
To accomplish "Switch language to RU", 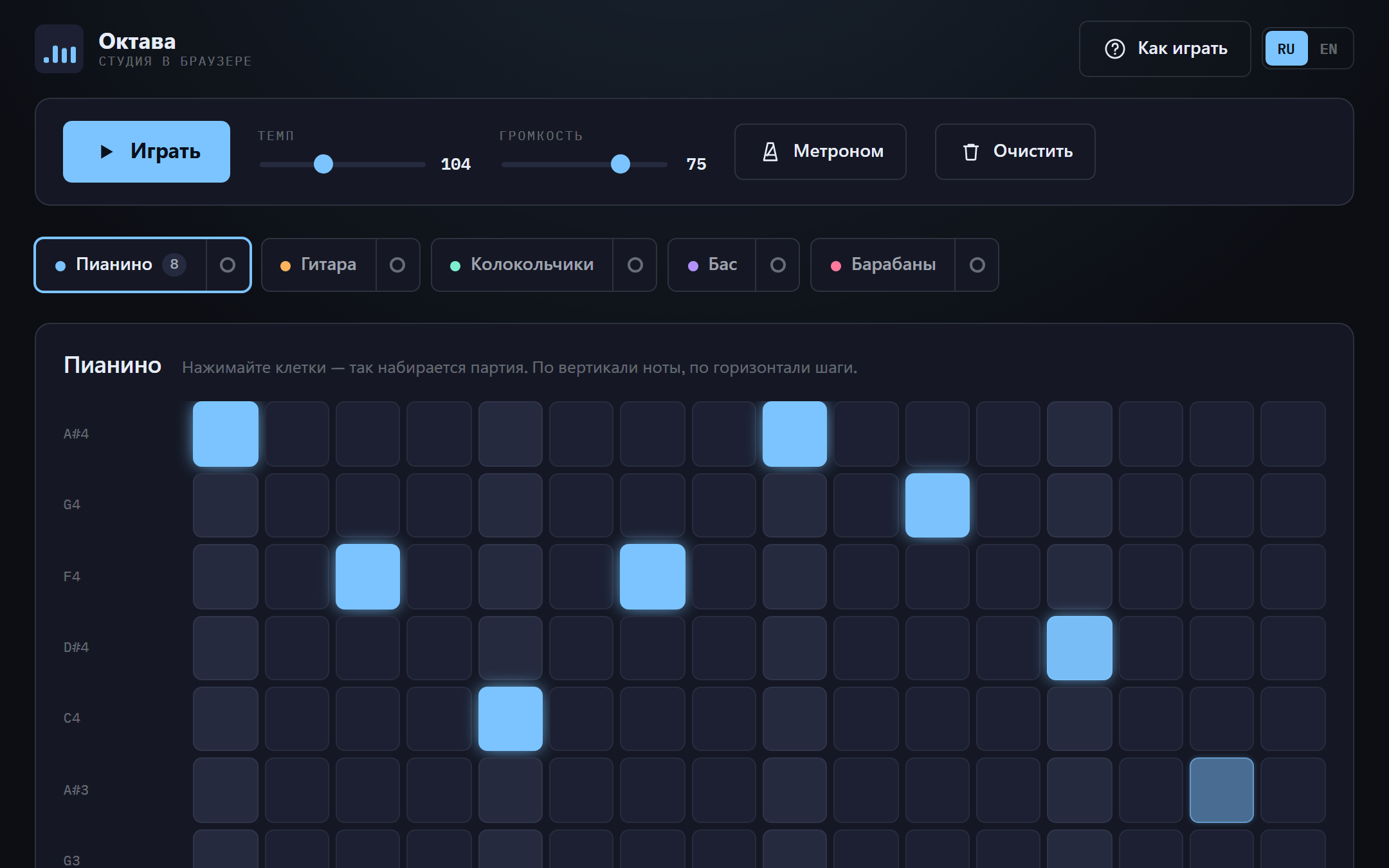I will click(x=1286, y=49).
